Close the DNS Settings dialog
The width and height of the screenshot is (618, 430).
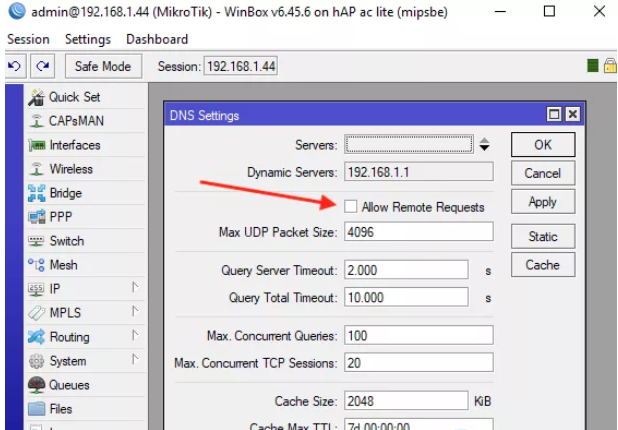point(571,115)
